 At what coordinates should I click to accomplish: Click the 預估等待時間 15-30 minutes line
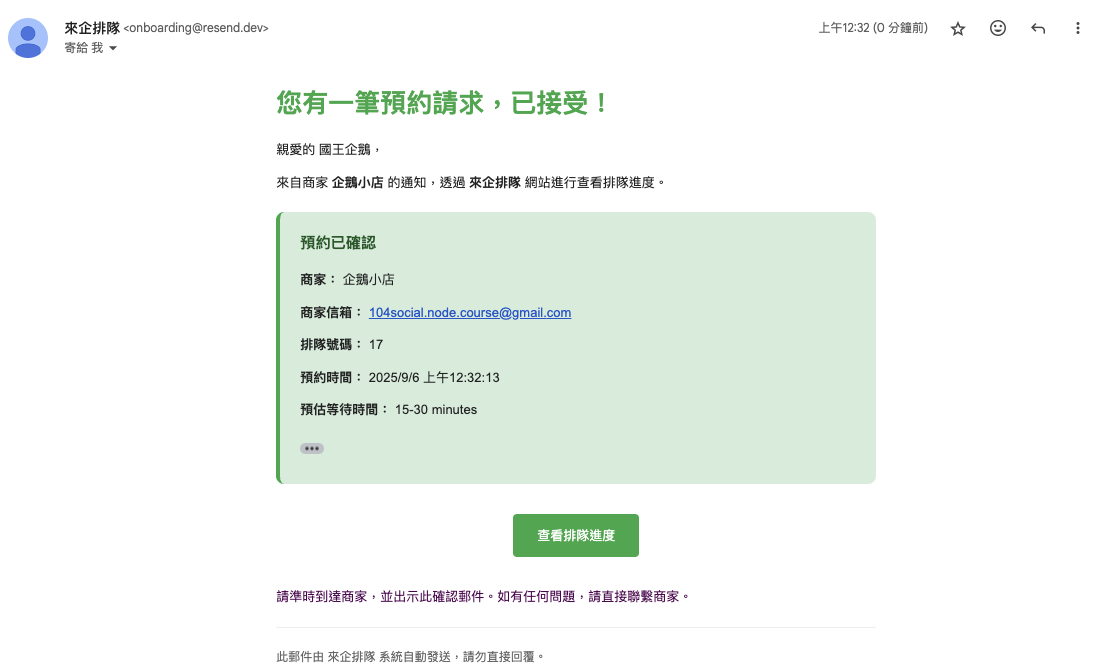389,410
